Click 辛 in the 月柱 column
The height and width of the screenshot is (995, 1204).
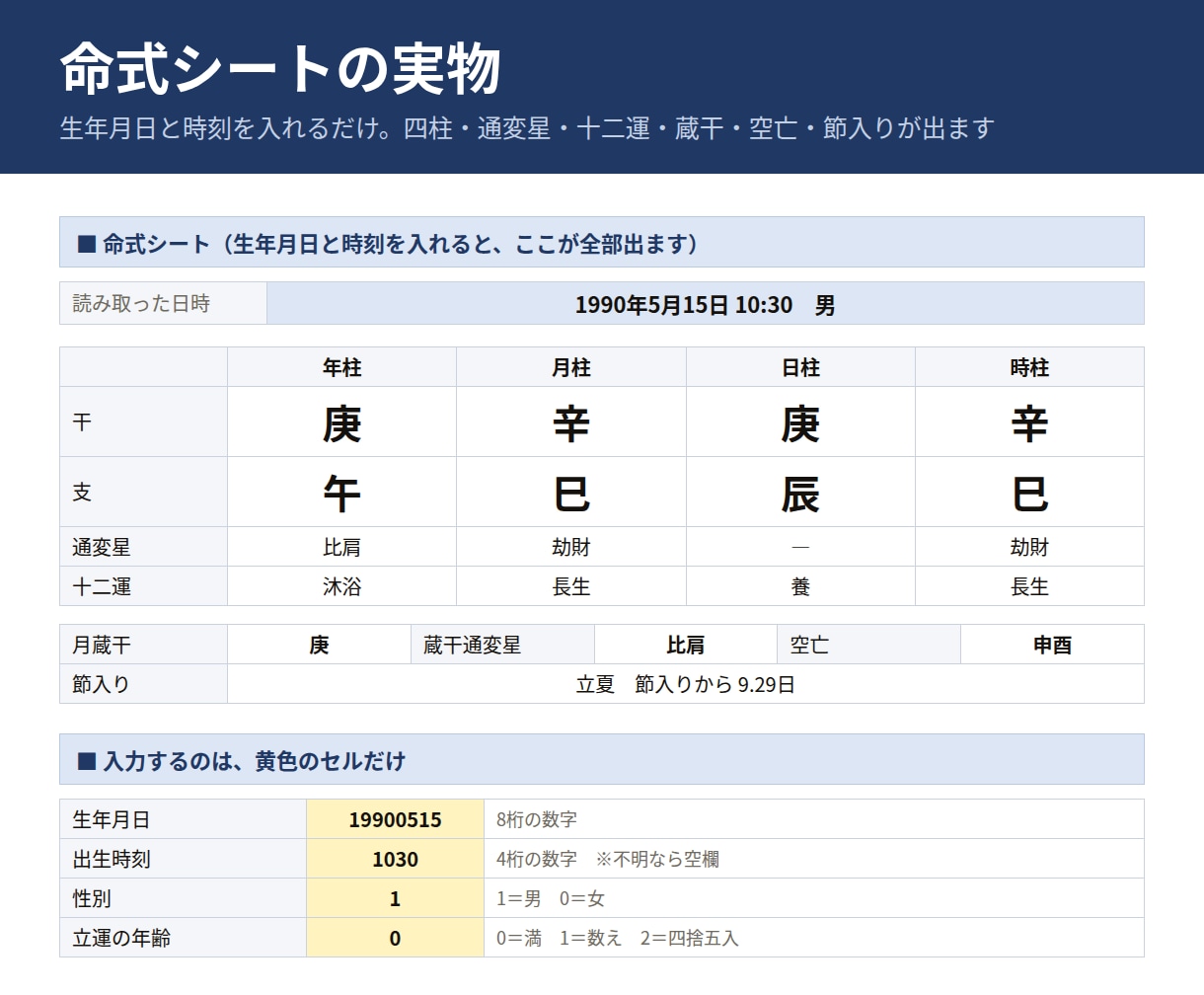571,423
